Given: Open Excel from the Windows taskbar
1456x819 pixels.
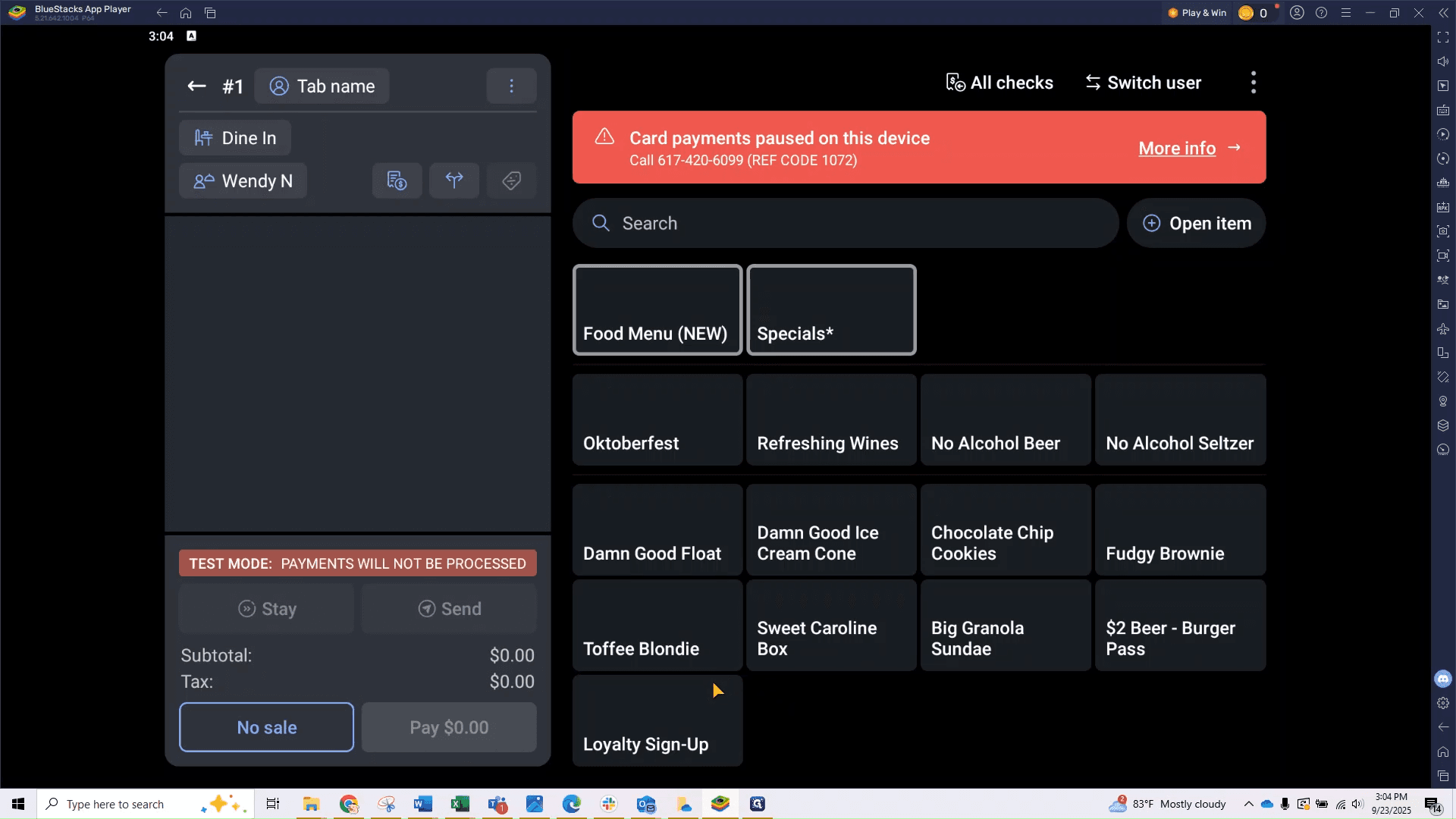Looking at the screenshot, I should [460, 804].
